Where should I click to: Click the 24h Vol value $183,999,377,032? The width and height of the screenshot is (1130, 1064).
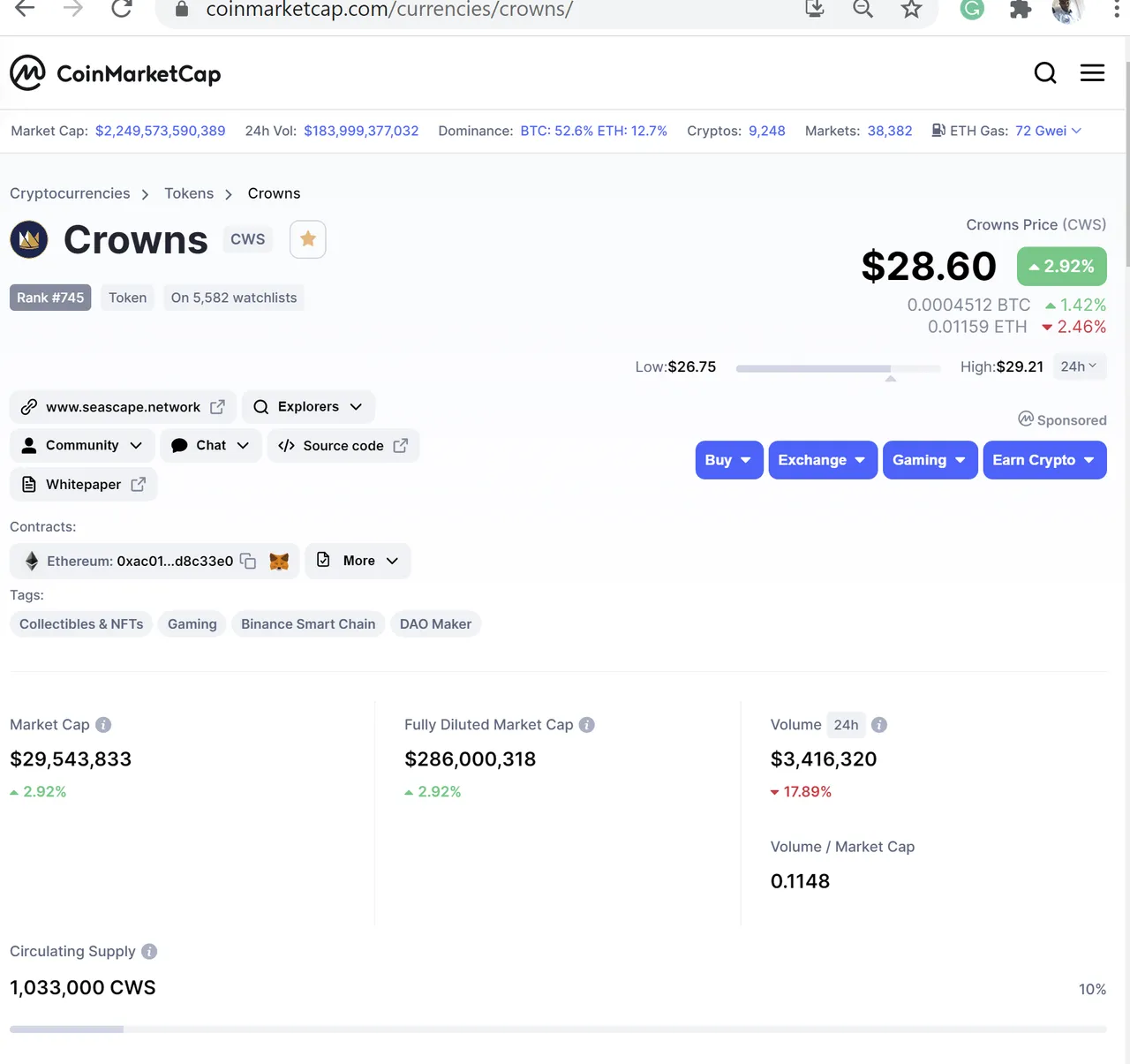(x=361, y=131)
